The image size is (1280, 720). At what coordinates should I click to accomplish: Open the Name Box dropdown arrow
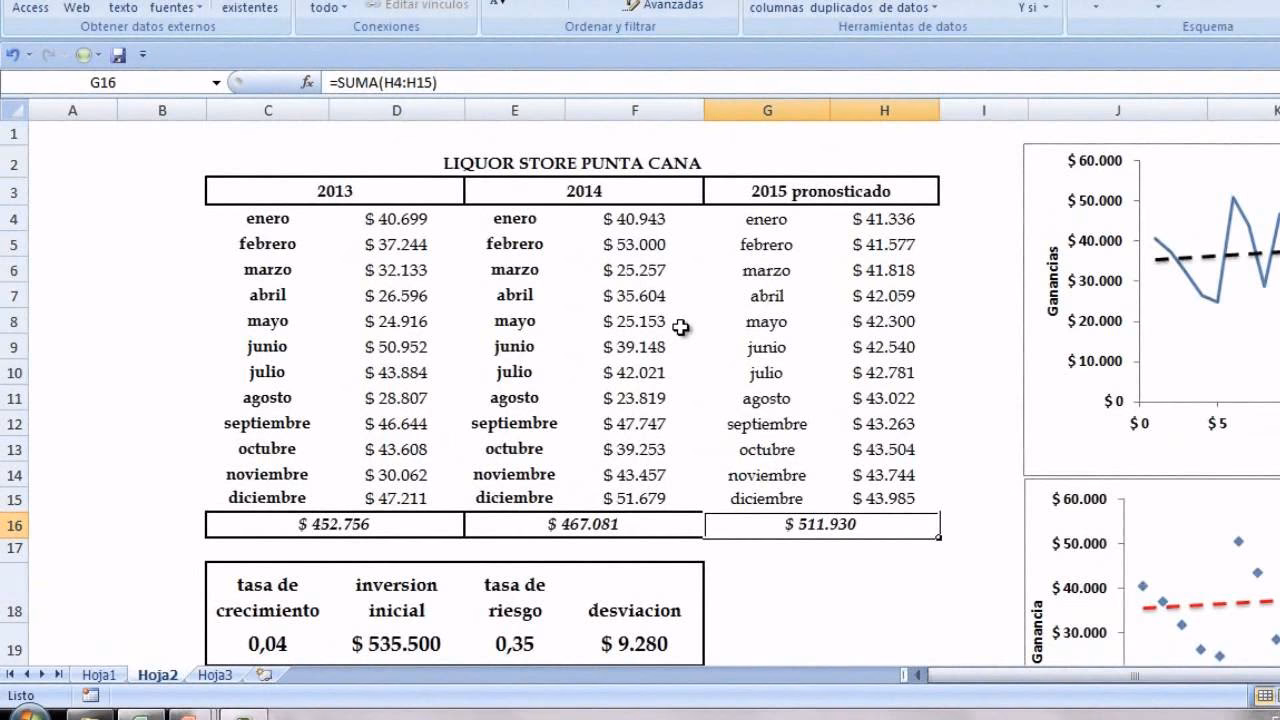pos(216,83)
